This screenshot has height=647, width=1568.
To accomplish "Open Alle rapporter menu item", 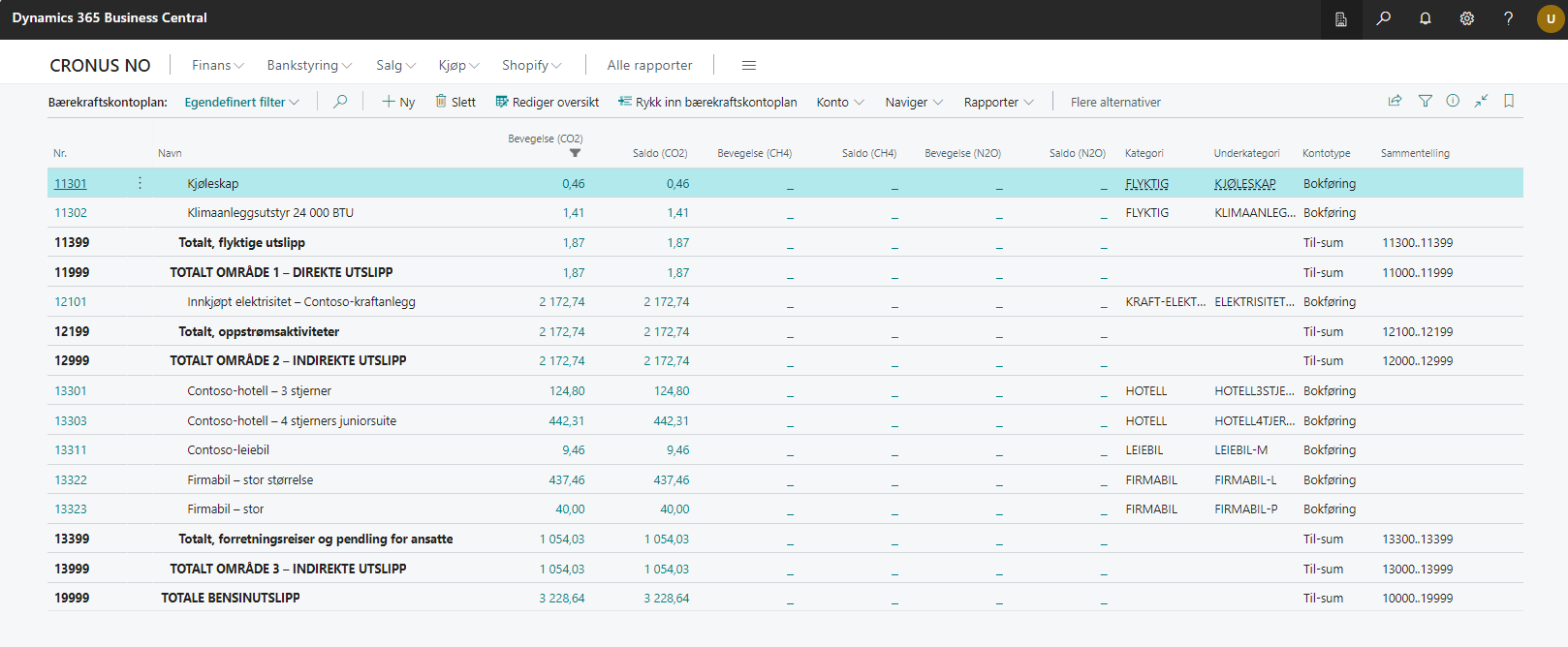I will [649, 65].
